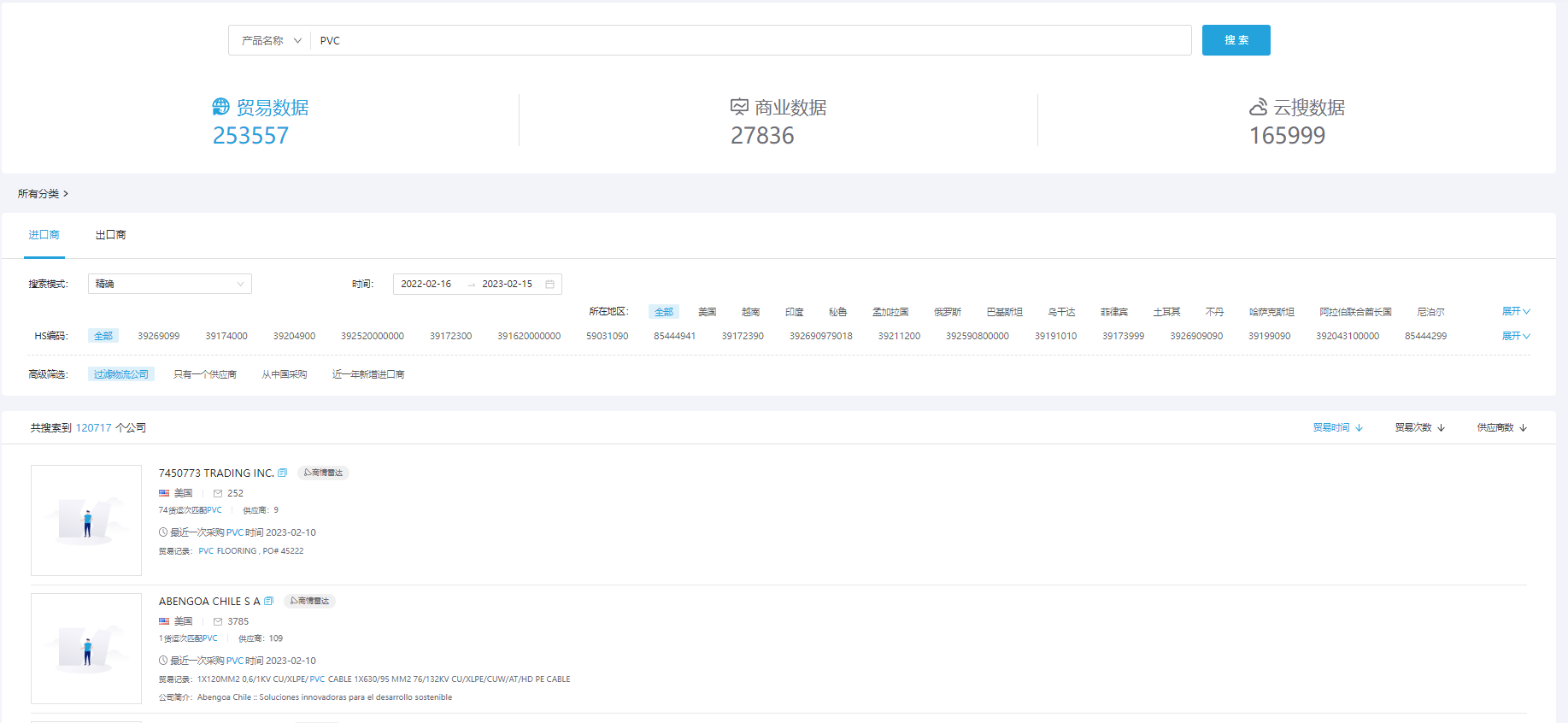Enable the 从中国采购 filter

pos(284,374)
